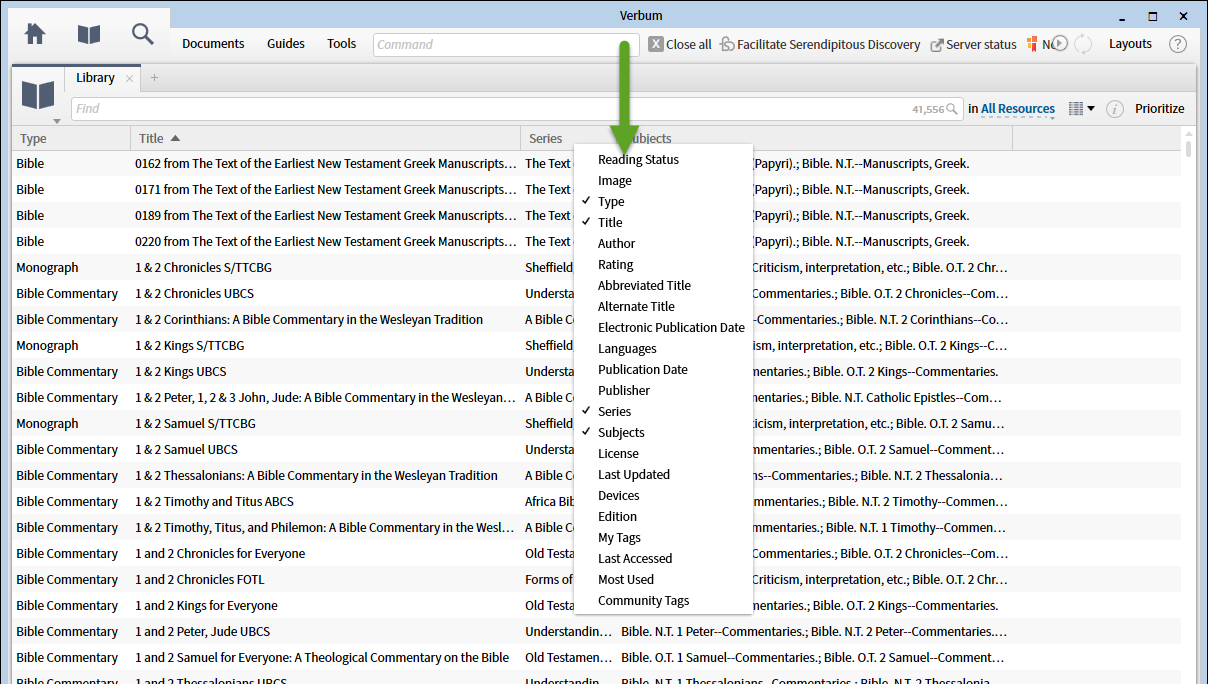The width and height of the screenshot is (1208, 684).
Task: Open the Help question mark icon
Action: [1178, 44]
